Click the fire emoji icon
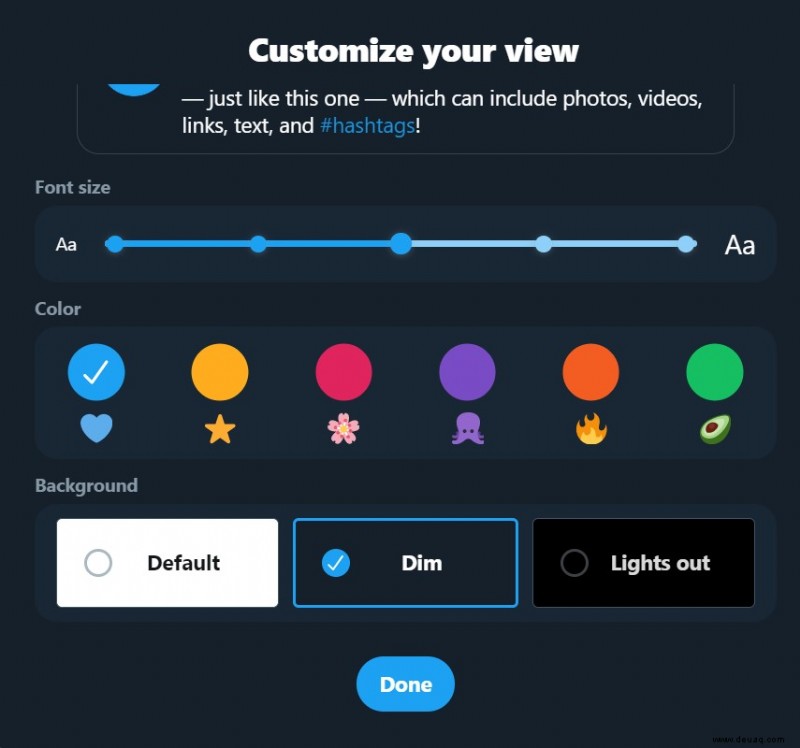Viewport: 800px width, 748px height. pos(591,429)
